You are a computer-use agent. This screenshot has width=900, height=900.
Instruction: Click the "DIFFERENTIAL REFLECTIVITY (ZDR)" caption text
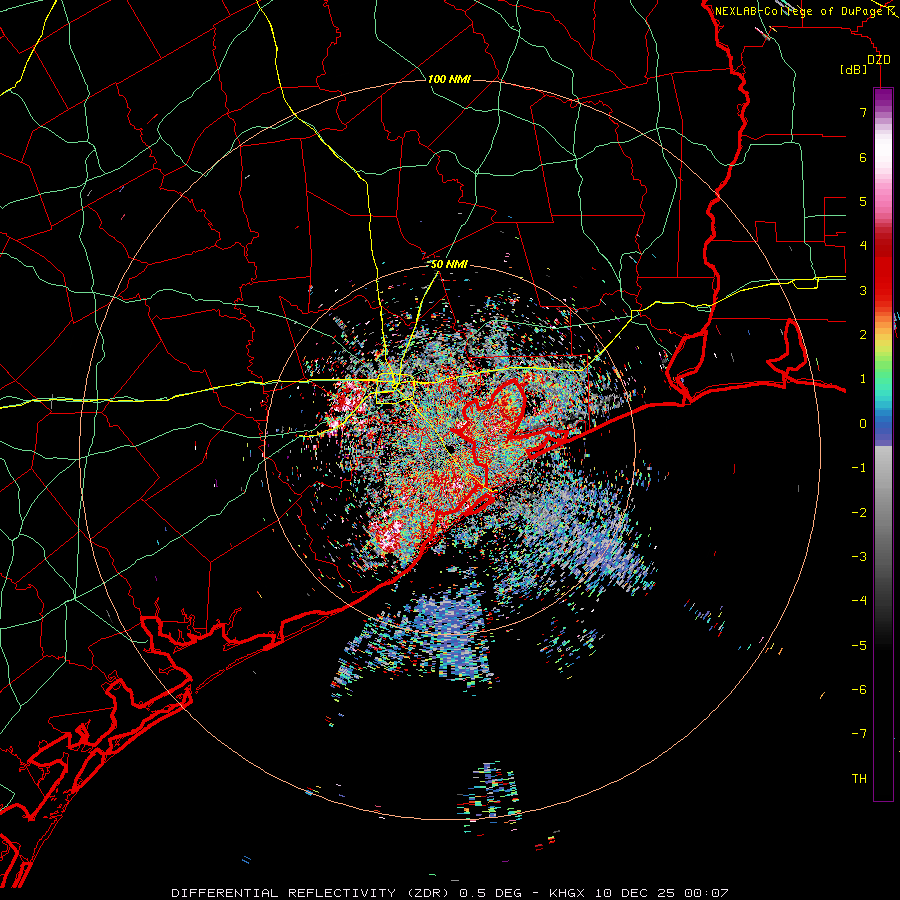pyautogui.click(x=312, y=893)
